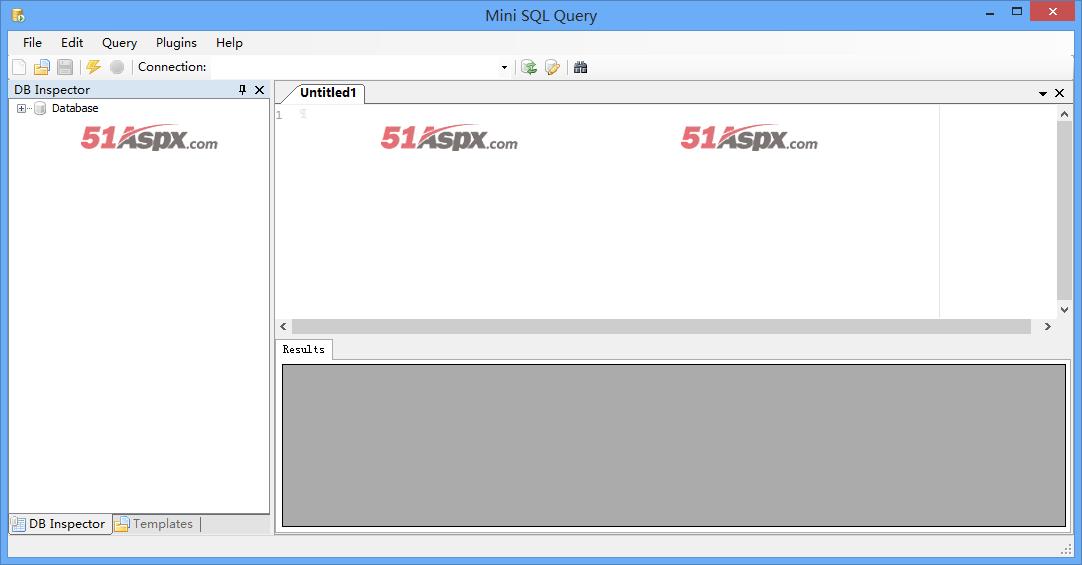Open the Help menu
Viewport: 1082px width, 565px height.
coord(229,43)
